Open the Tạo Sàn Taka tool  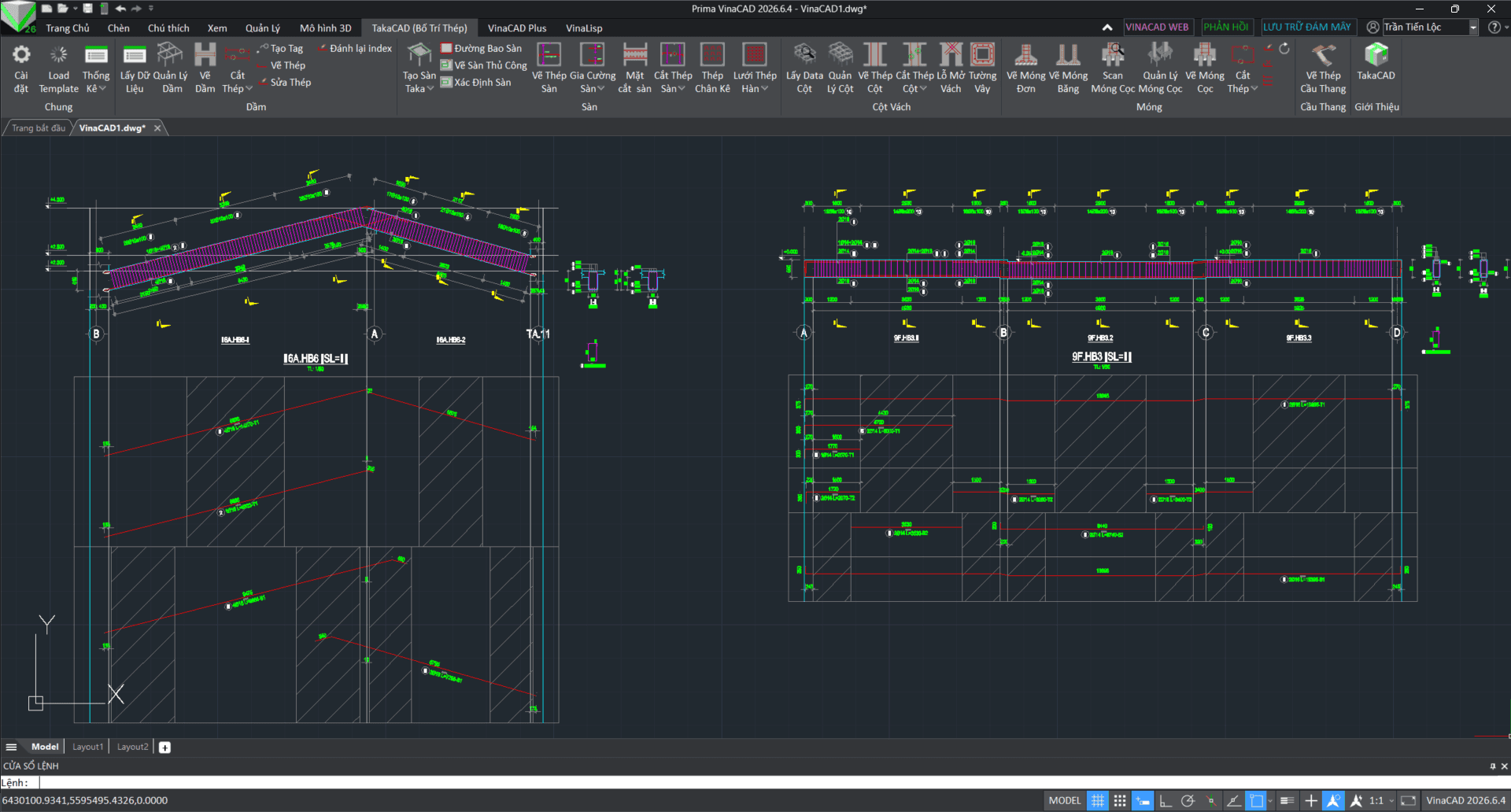tap(419, 68)
